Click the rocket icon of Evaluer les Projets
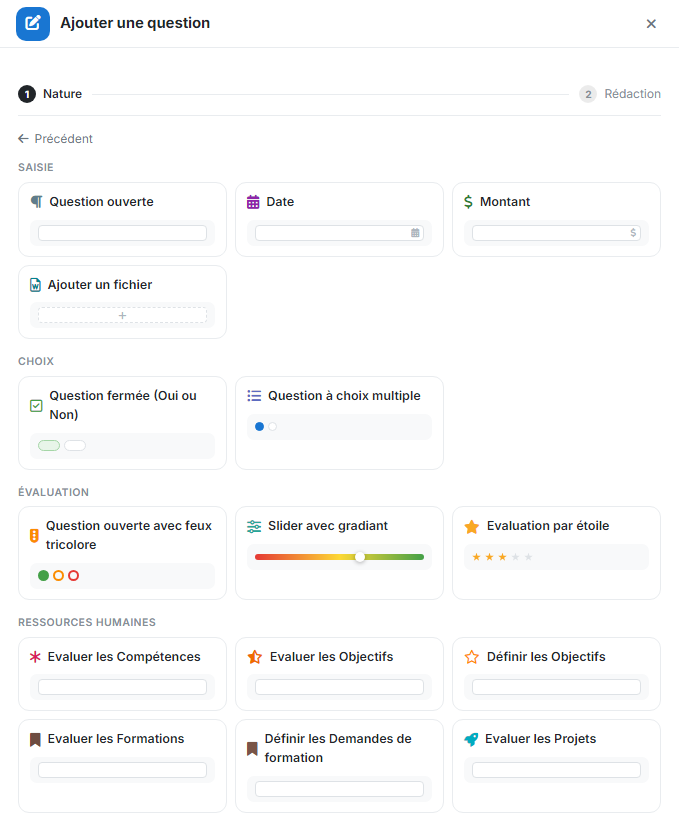 [471, 739]
